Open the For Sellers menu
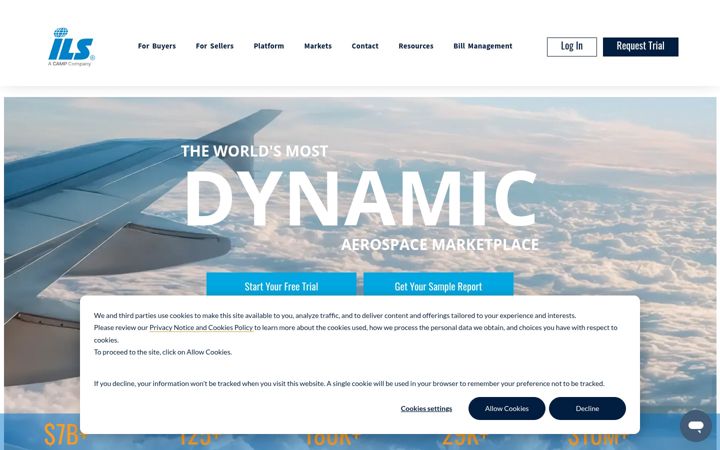 214,46
